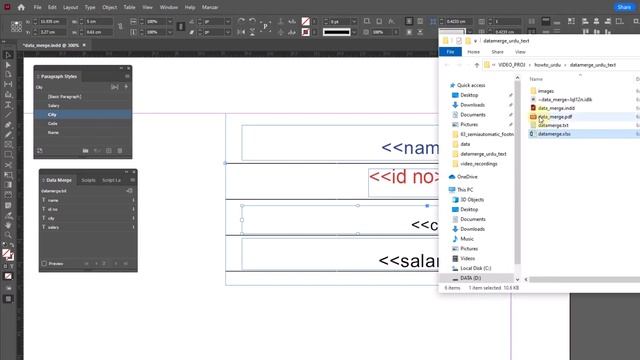The image size is (640, 360).
Task: Click the Name column header in Explorer
Action: point(536,79)
